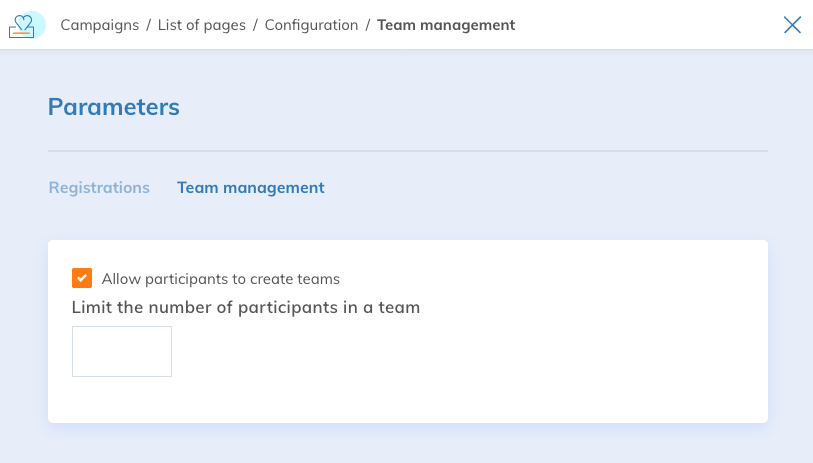Focus the team participant limit field
Image resolution: width=813 pixels, height=463 pixels.
coord(122,352)
